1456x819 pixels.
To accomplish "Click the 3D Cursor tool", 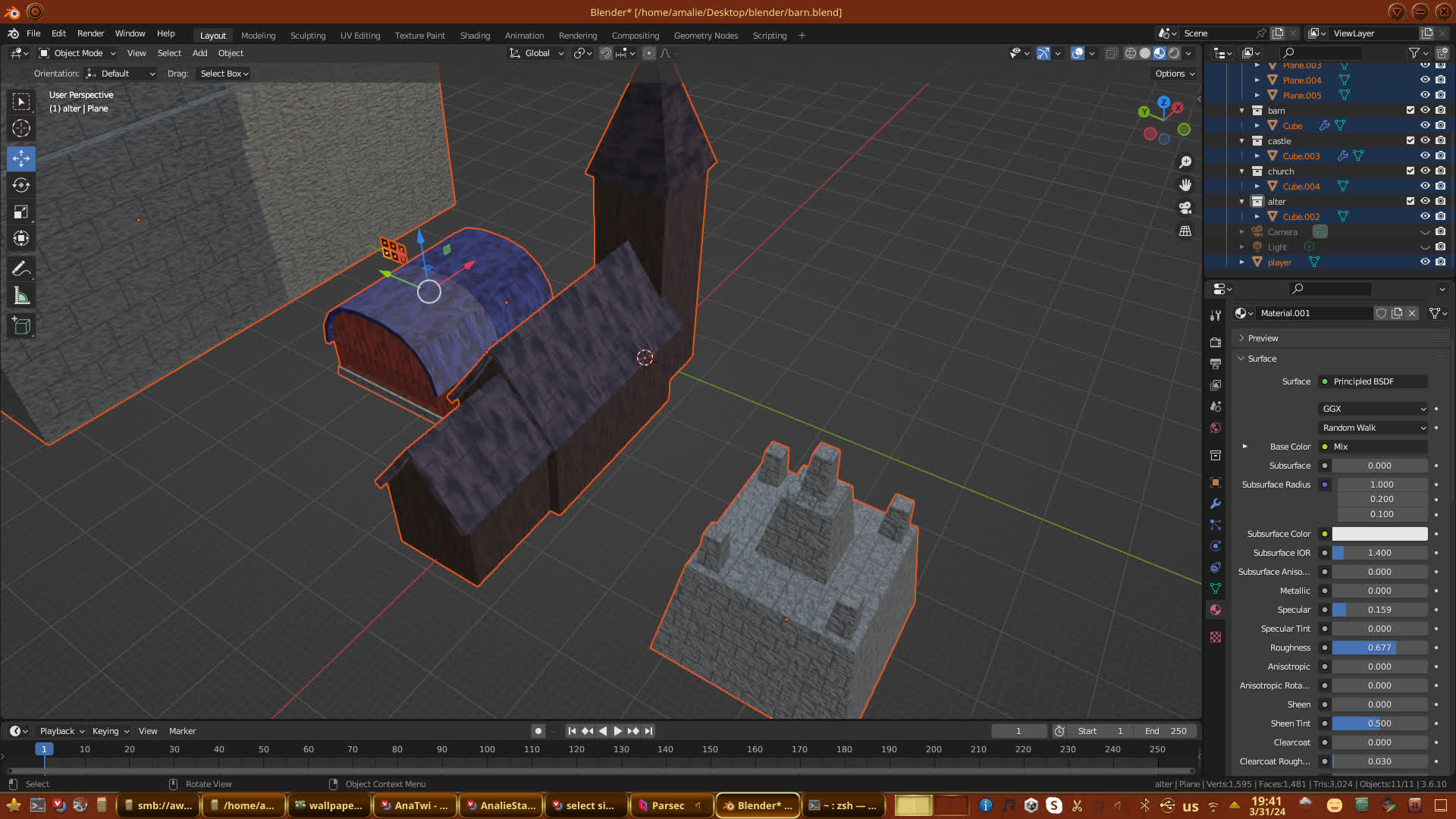I will (x=21, y=128).
